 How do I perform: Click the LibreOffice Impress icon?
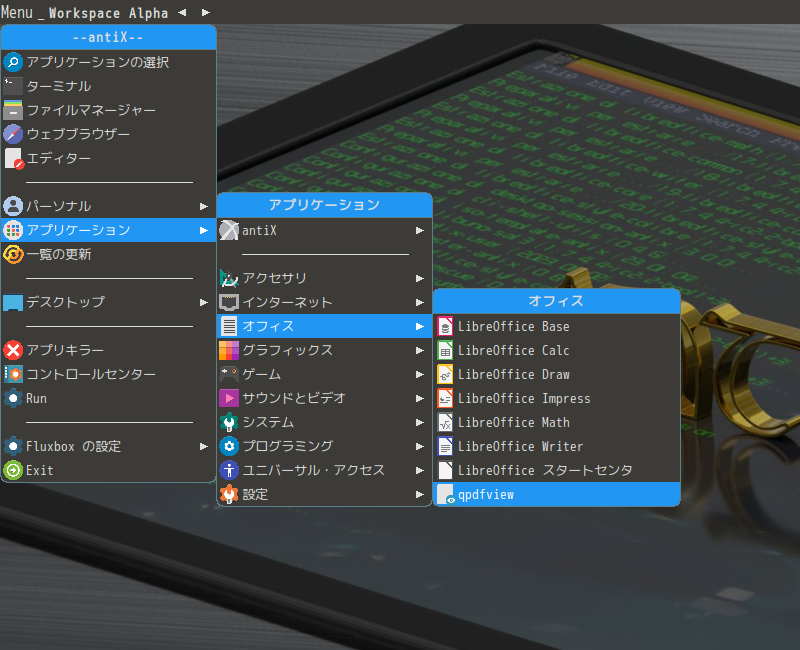pyautogui.click(x=445, y=398)
